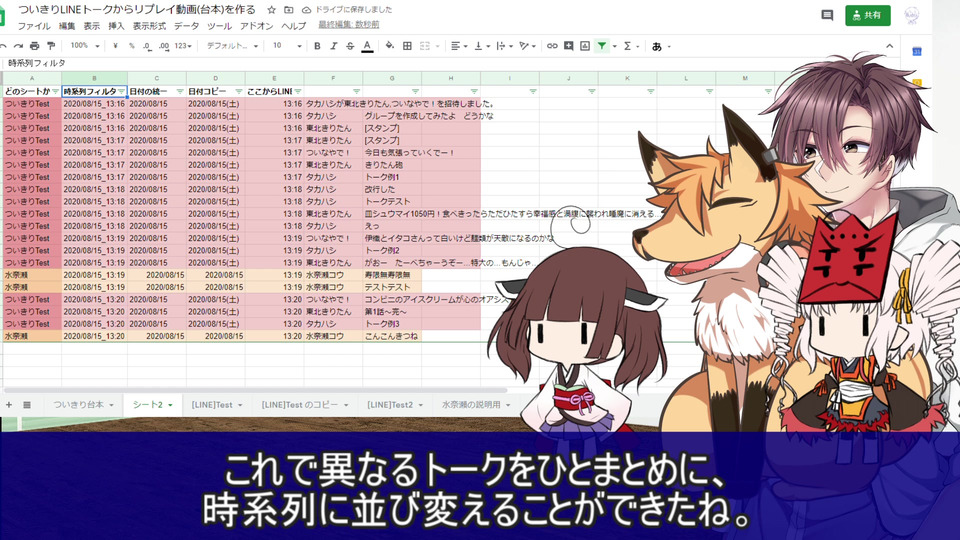Image resolution: width=960 pixels, height=540 pixels.
Task: Open filter icon in column F header
Action: click(x=356, y=91)
